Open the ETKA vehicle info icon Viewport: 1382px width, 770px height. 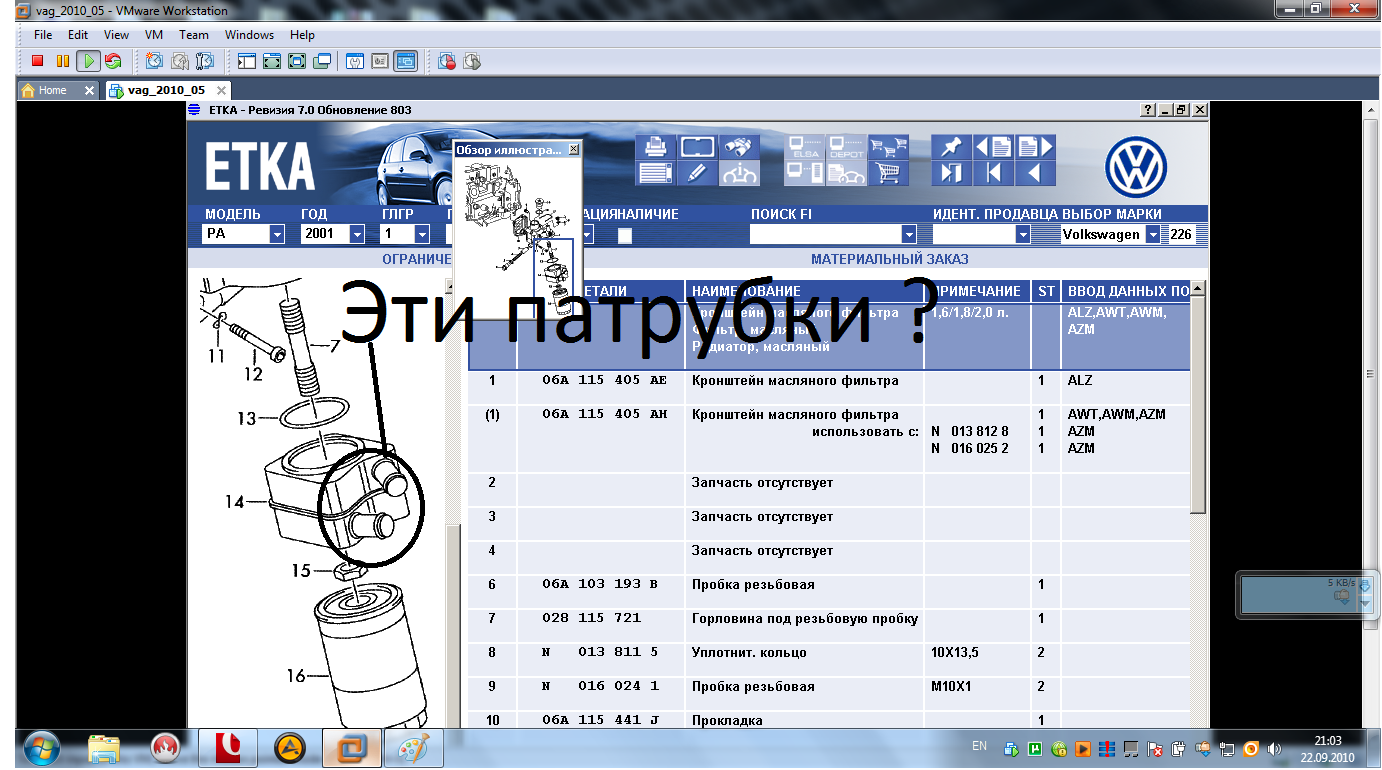coord(739,173)
